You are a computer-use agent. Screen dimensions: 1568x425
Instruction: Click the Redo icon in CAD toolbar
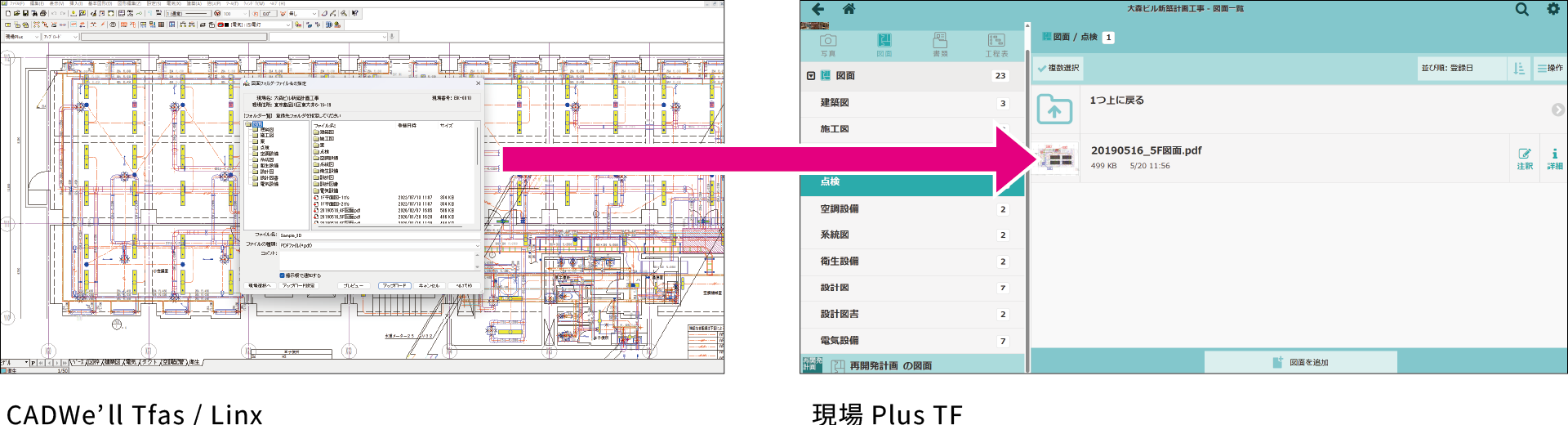(x=63, y=14)
